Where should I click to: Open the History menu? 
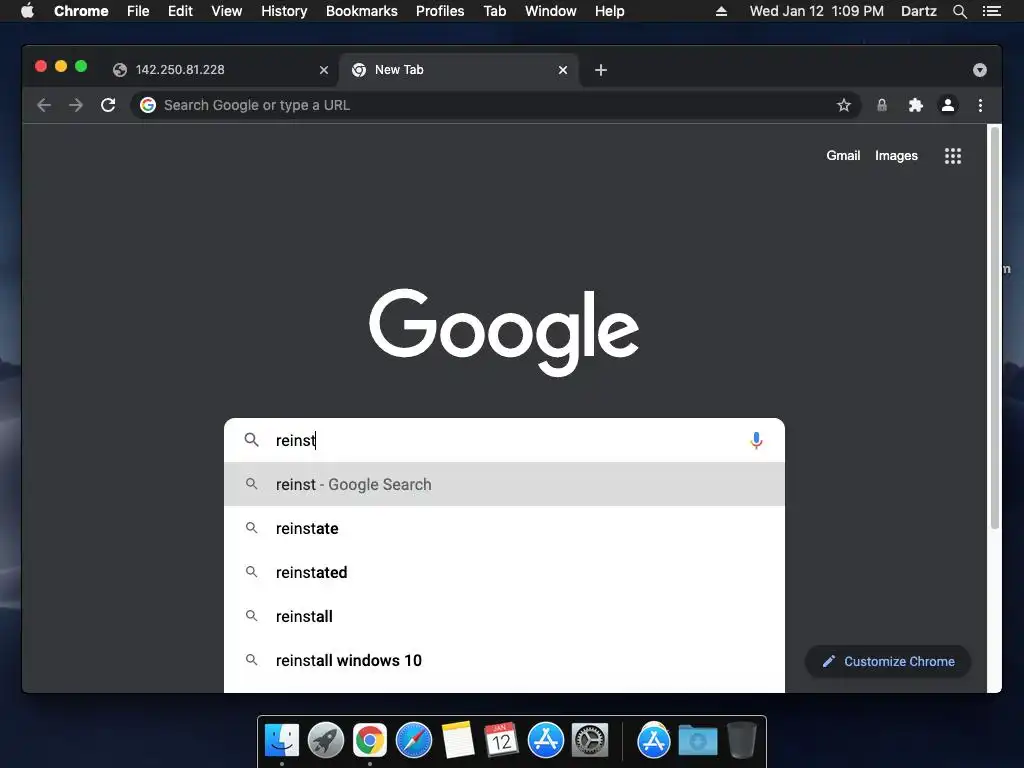(284, 11)
